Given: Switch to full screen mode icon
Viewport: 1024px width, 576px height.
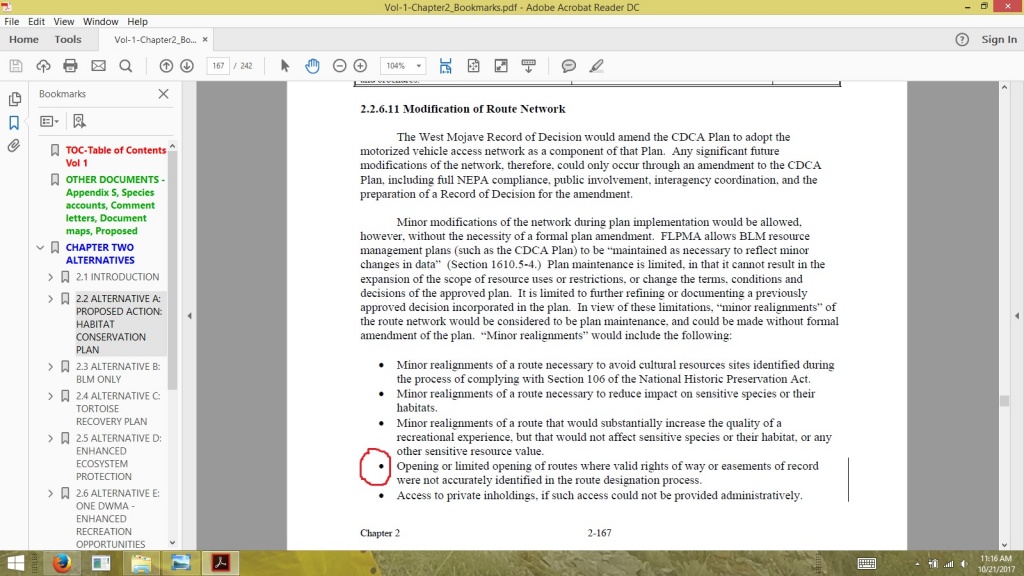Looking at the screenshot, I should [501, 65].
